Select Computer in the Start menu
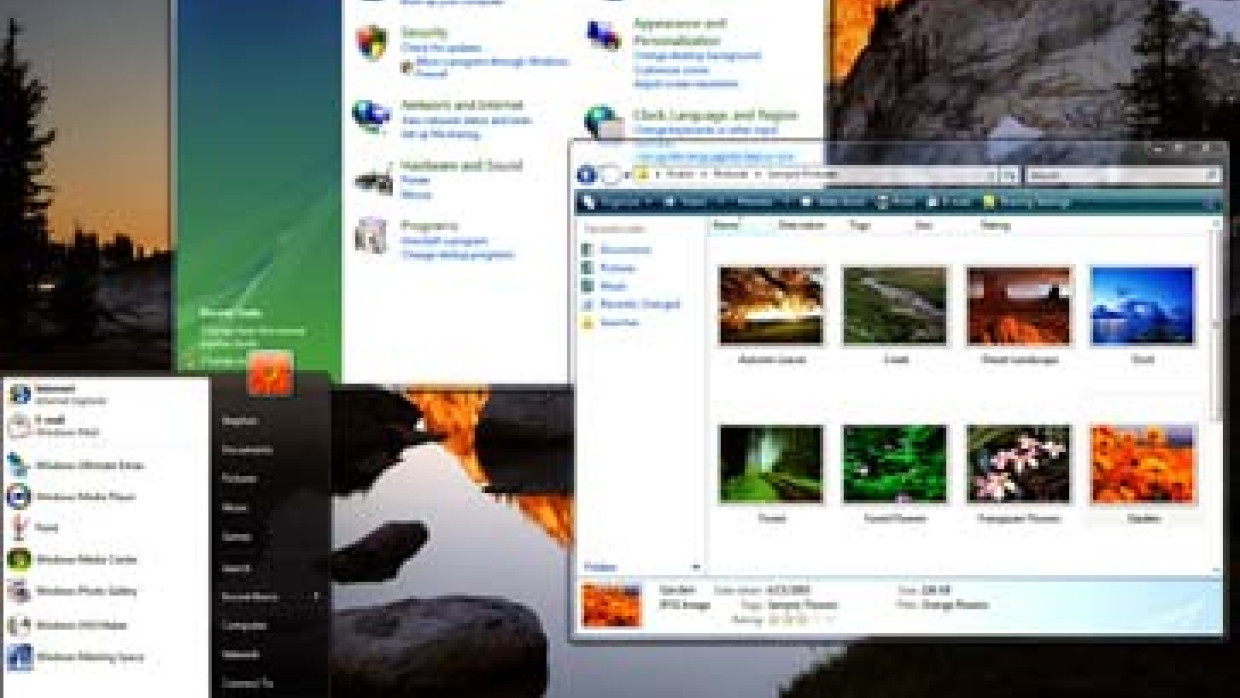 tap(244, 626)
